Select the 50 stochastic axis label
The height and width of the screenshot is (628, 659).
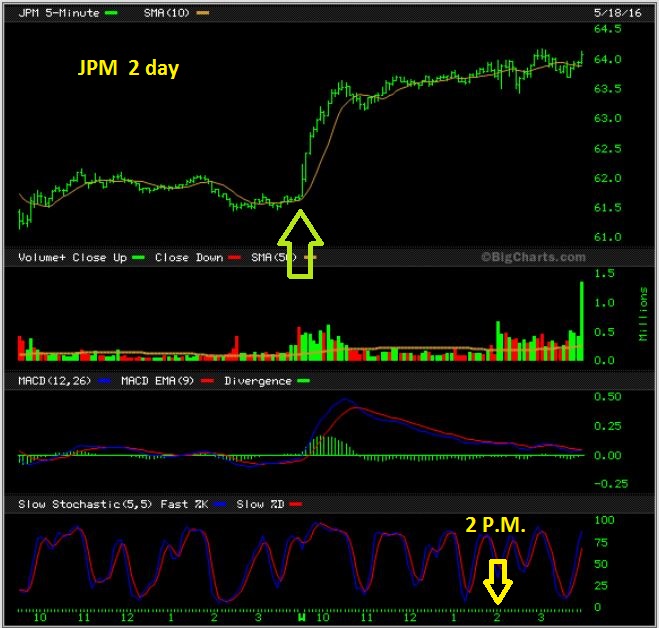click(x=601, y=564)
